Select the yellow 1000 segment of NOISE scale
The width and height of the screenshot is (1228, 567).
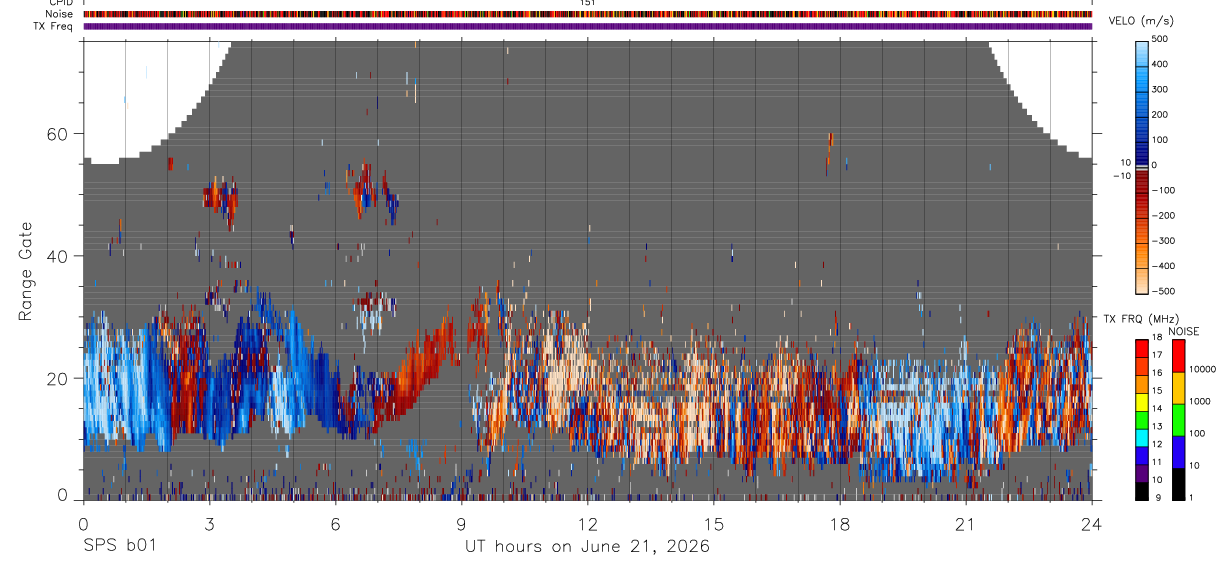pyautogui.click(x=1178, y=387)
